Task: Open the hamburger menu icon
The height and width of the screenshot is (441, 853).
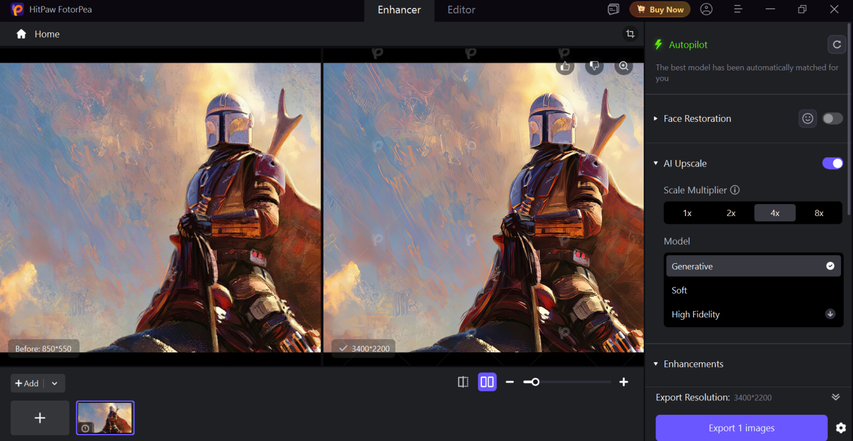Action: point(738,9)
